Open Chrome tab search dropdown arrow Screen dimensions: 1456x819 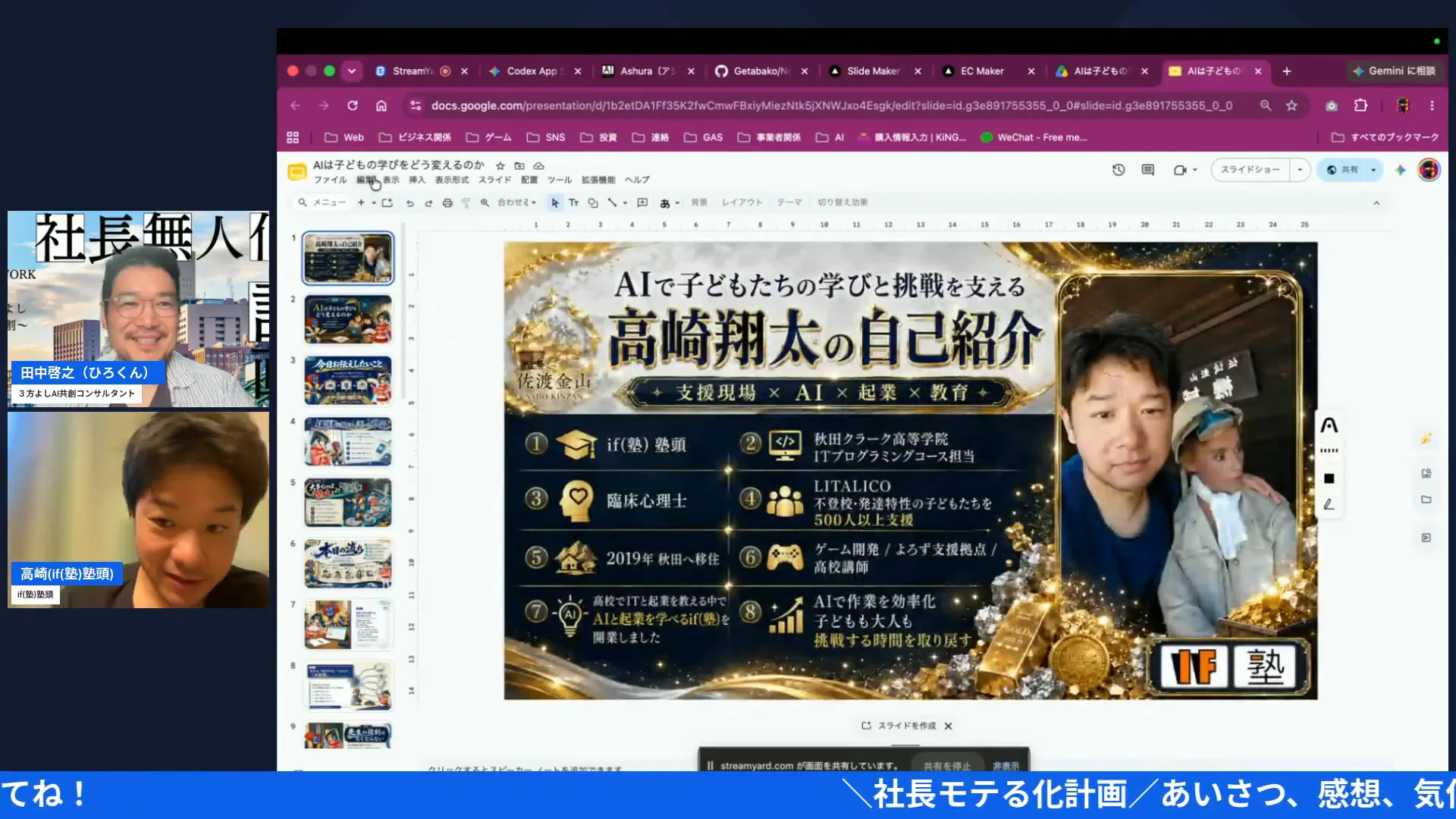tap(351, 71)
